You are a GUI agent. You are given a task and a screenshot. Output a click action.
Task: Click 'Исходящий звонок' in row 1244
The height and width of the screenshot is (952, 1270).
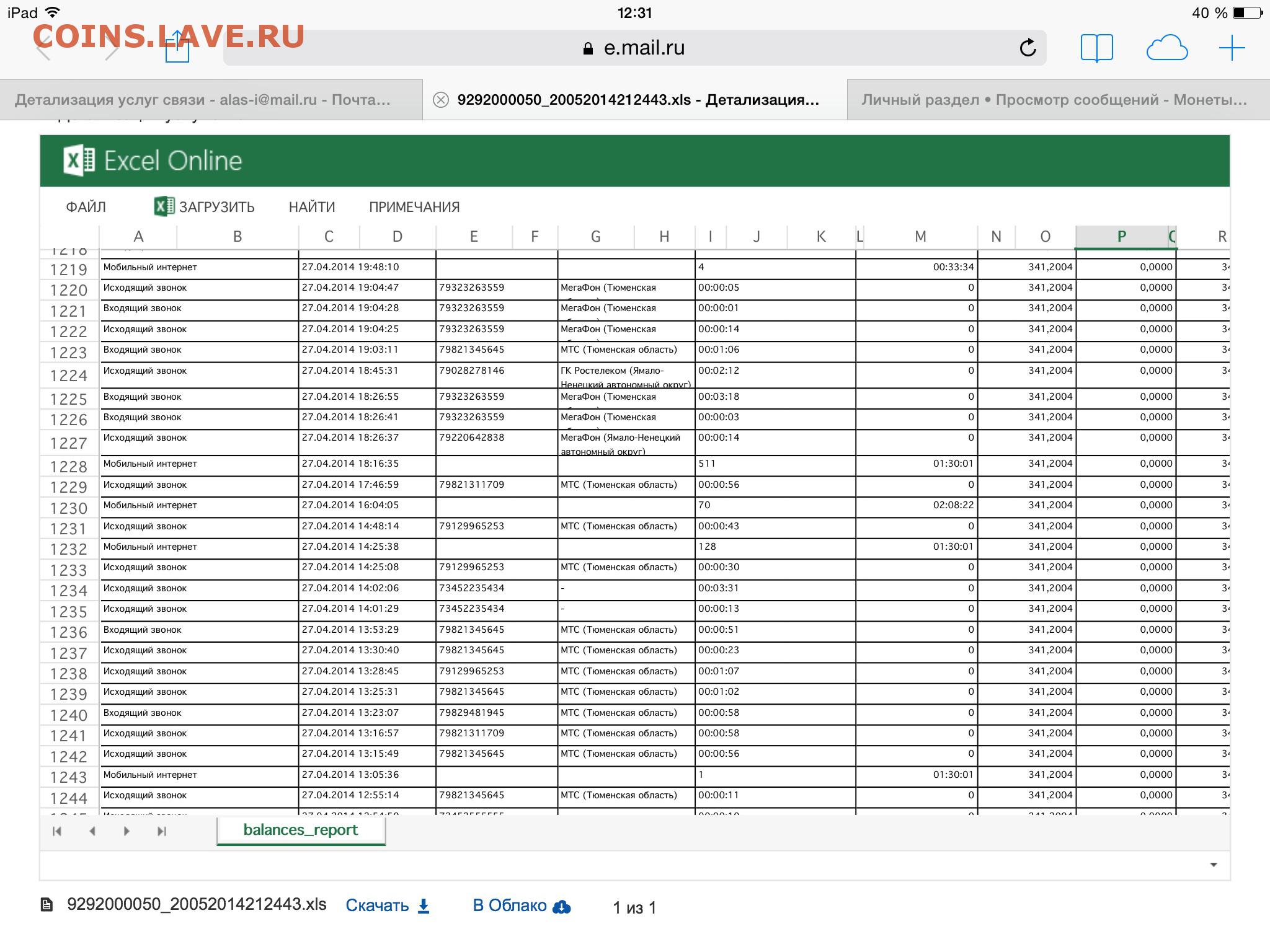pos(199,797)
